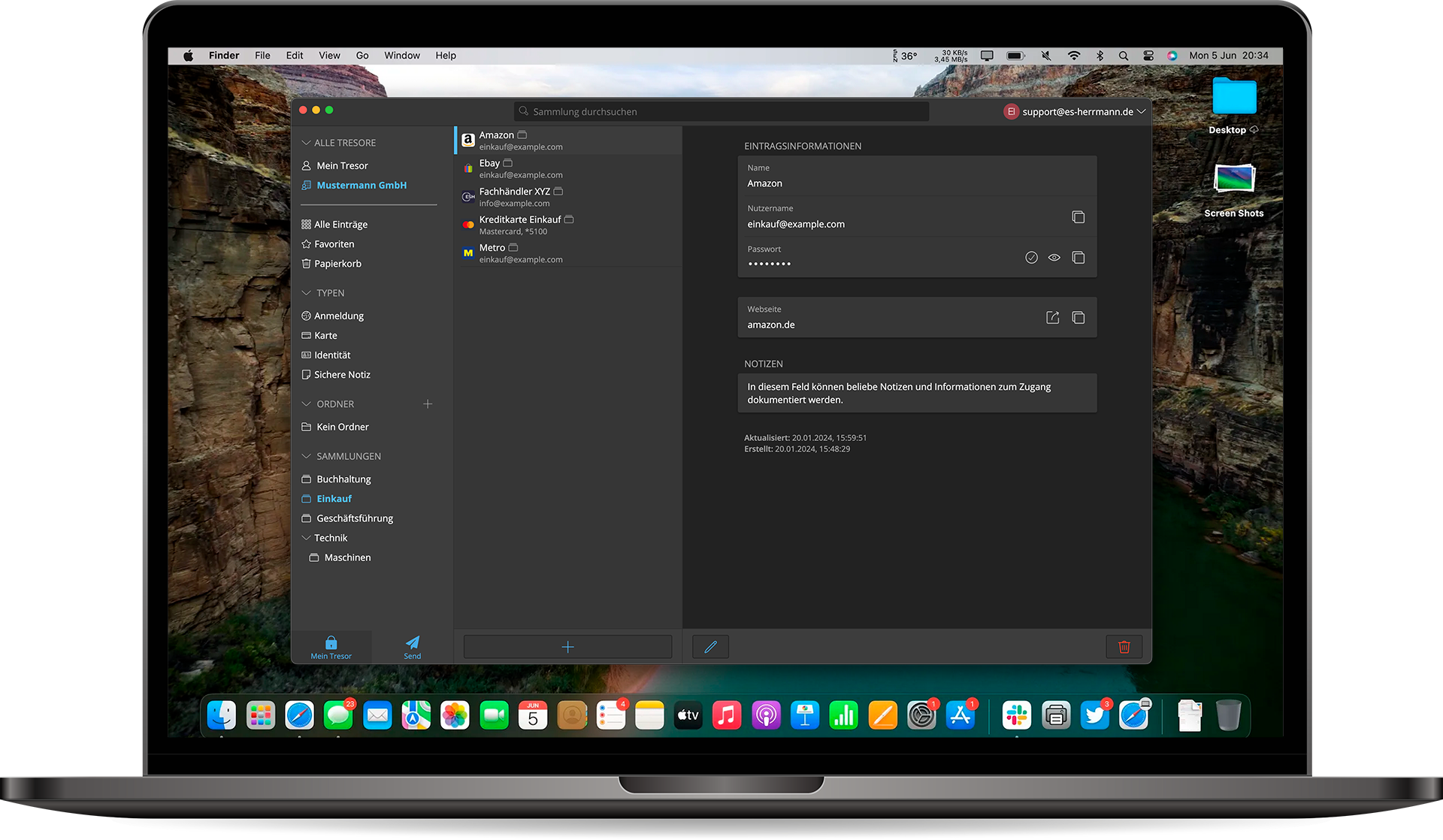Select the Metro entry in the list
The width and height of the screenshot is (1443, 840).
coord(568,253)
